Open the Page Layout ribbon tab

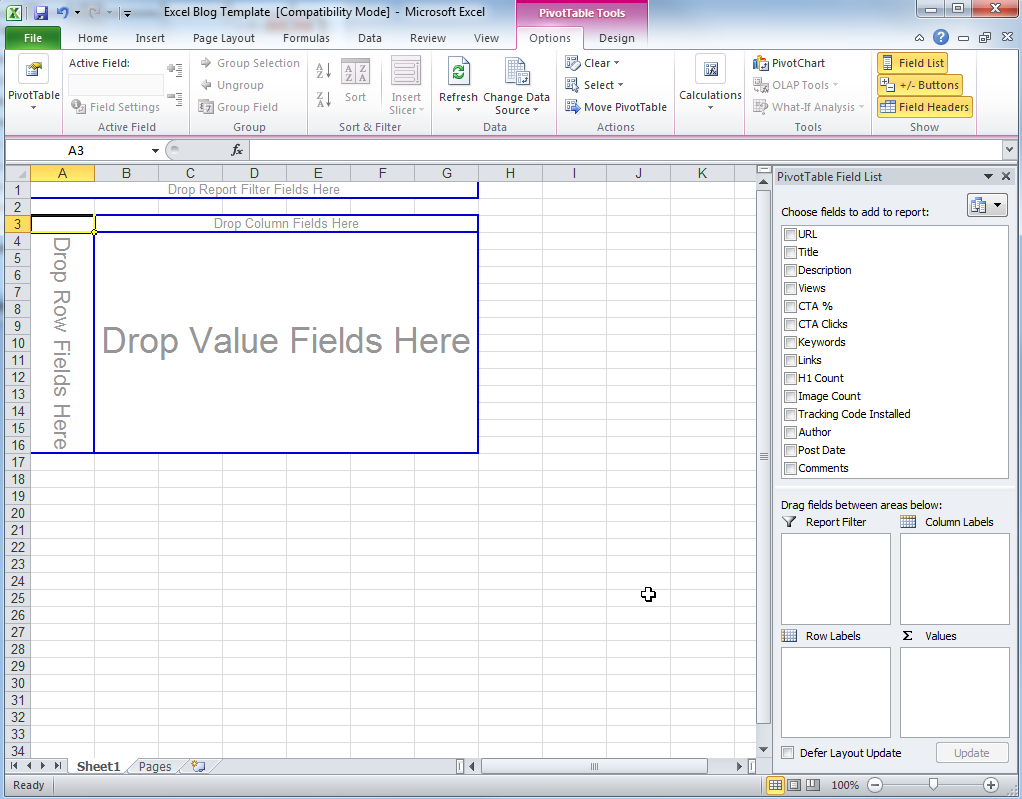pyautogui.click(x=224, y=38)
